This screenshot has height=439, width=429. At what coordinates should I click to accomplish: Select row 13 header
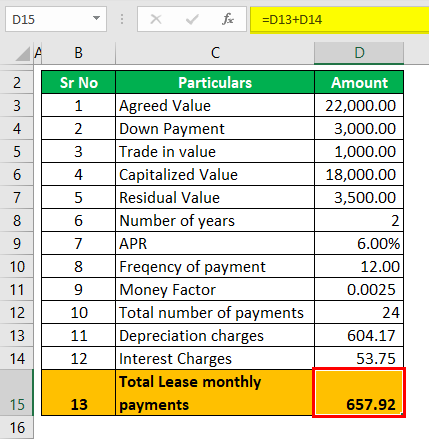tap(17, 335)
